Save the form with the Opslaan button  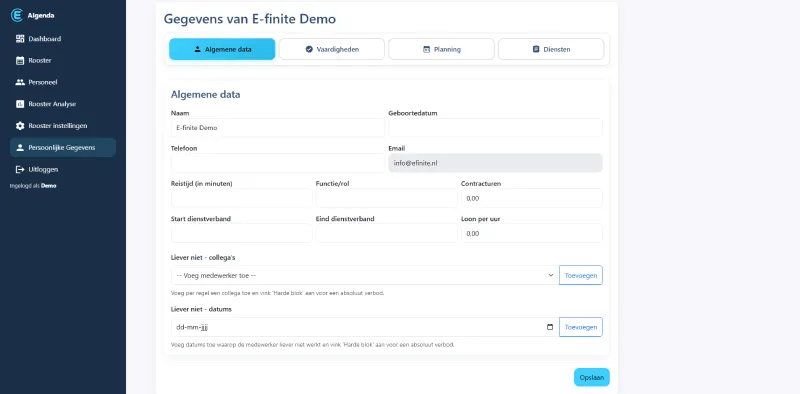click(591, 378)
